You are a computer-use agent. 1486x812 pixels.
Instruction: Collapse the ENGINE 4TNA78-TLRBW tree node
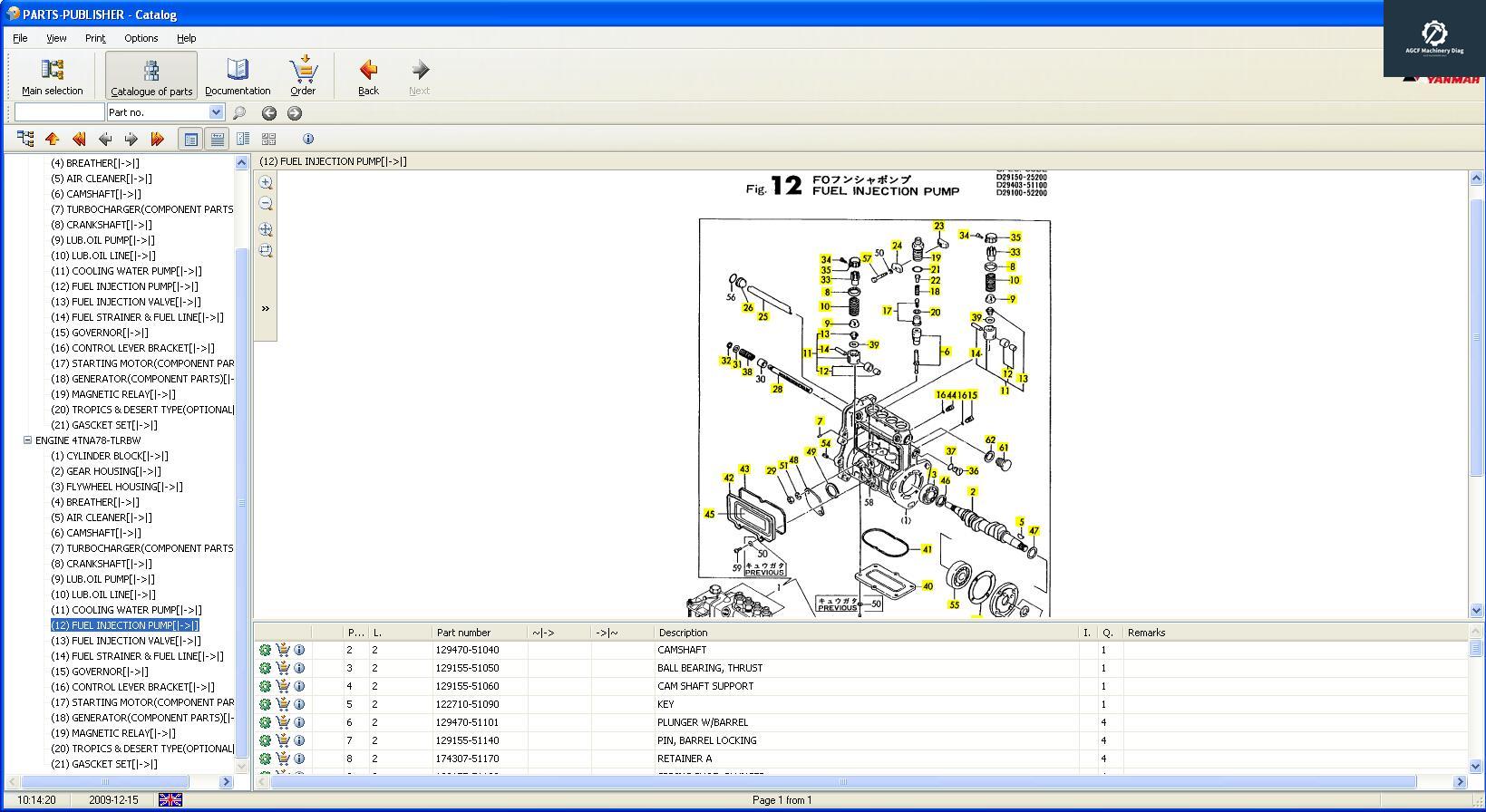27,440
